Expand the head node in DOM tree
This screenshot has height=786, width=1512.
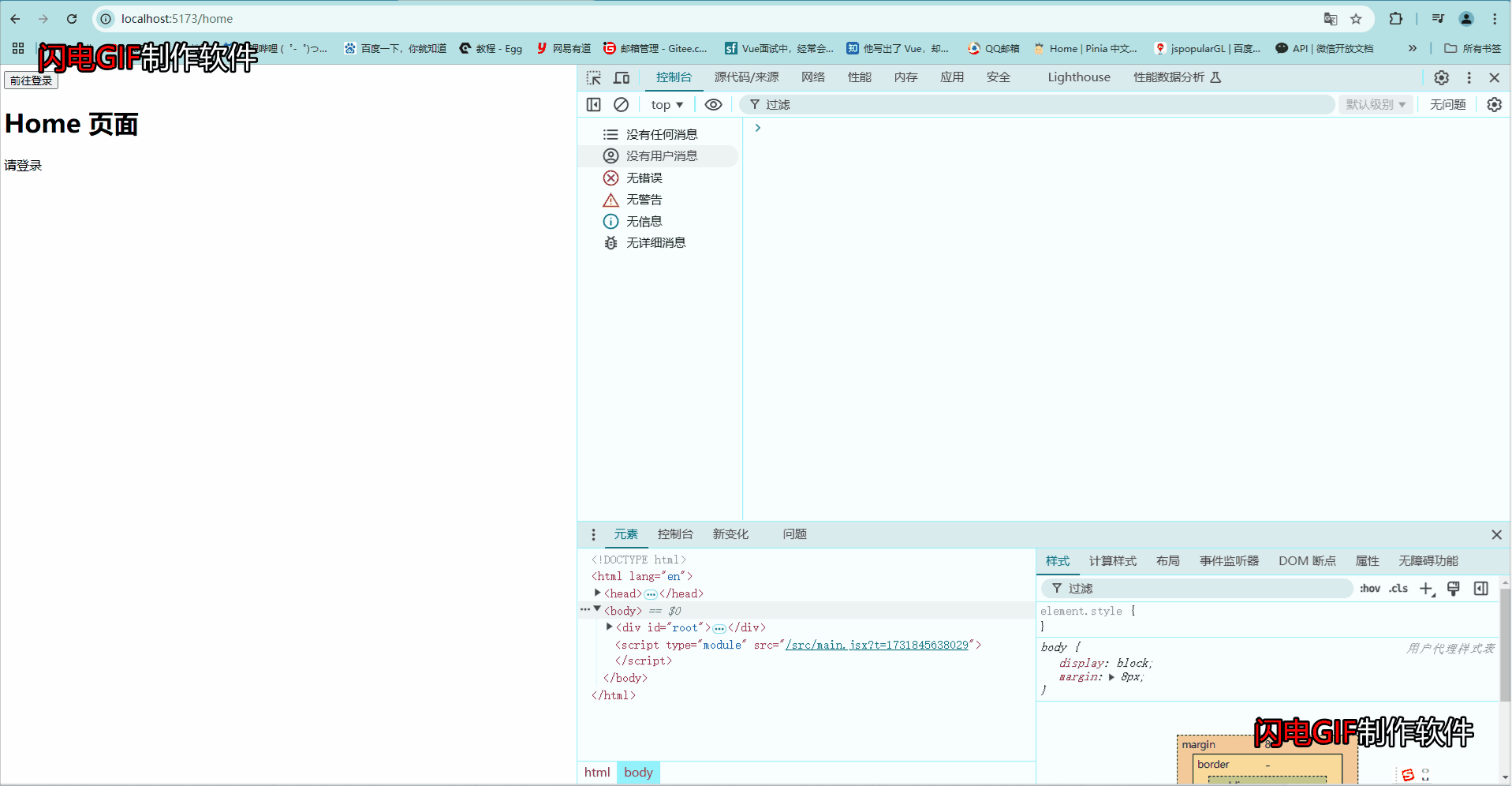[x=598, y=593]
